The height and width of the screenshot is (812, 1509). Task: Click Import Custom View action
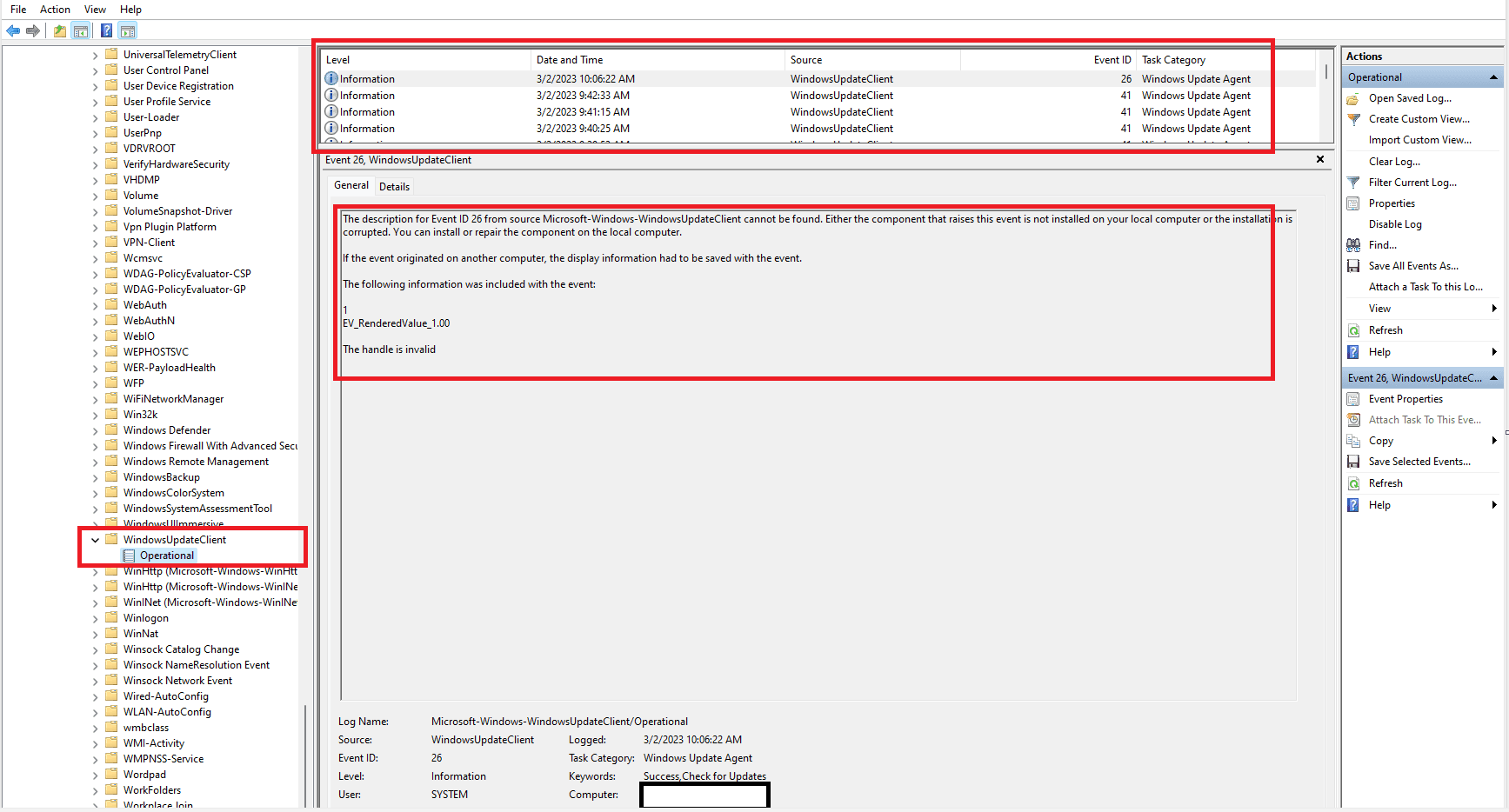tap(1420, 140)
